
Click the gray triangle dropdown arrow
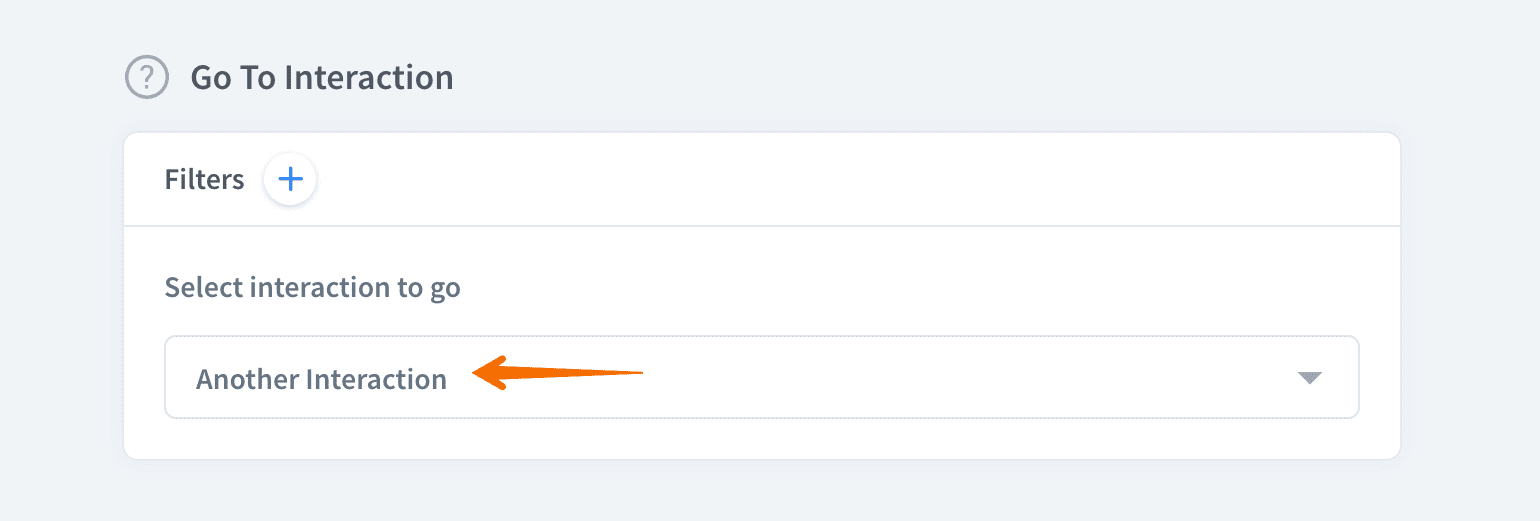tap(1309, 378)
